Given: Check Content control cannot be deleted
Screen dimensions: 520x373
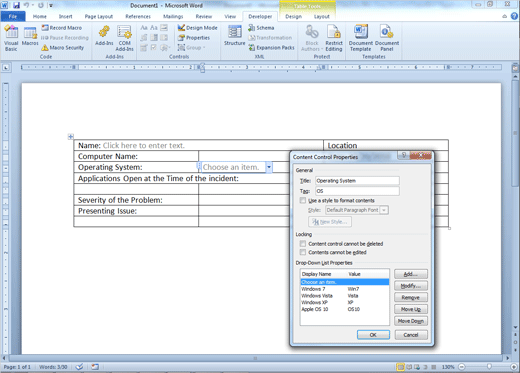Looking at the screenshot, I should [x=303, y=244].
